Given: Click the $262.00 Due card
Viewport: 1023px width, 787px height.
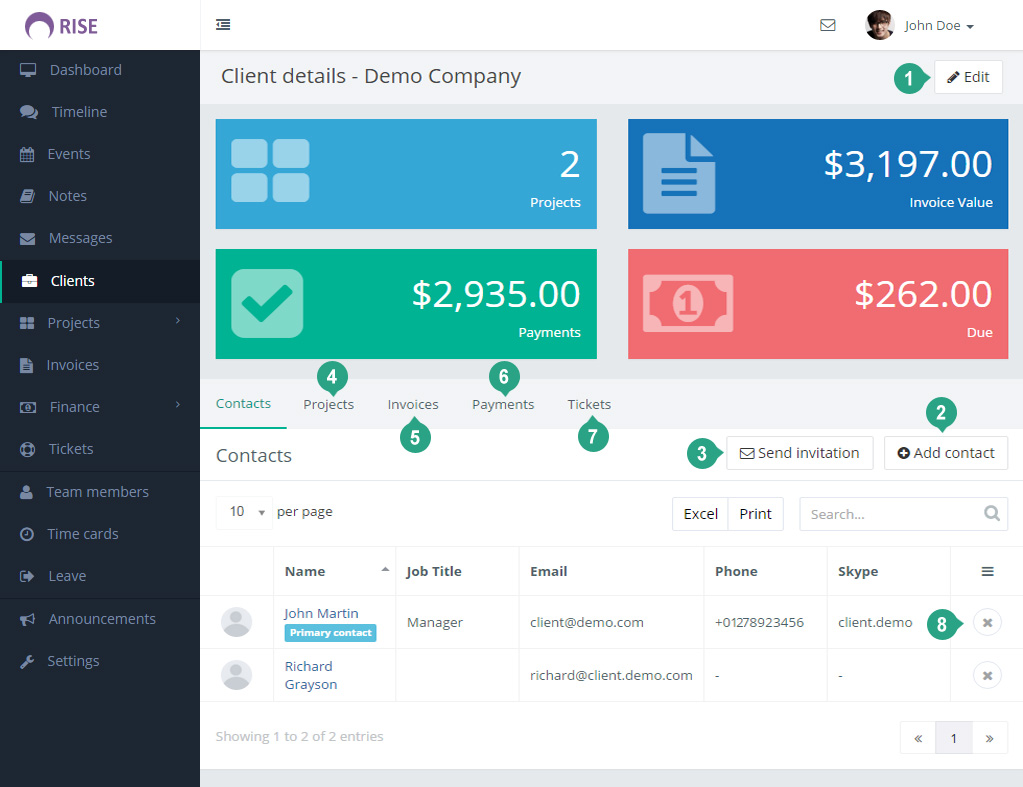Looking at the screenshot, I should pyautogui.click(x=818, y=303).
